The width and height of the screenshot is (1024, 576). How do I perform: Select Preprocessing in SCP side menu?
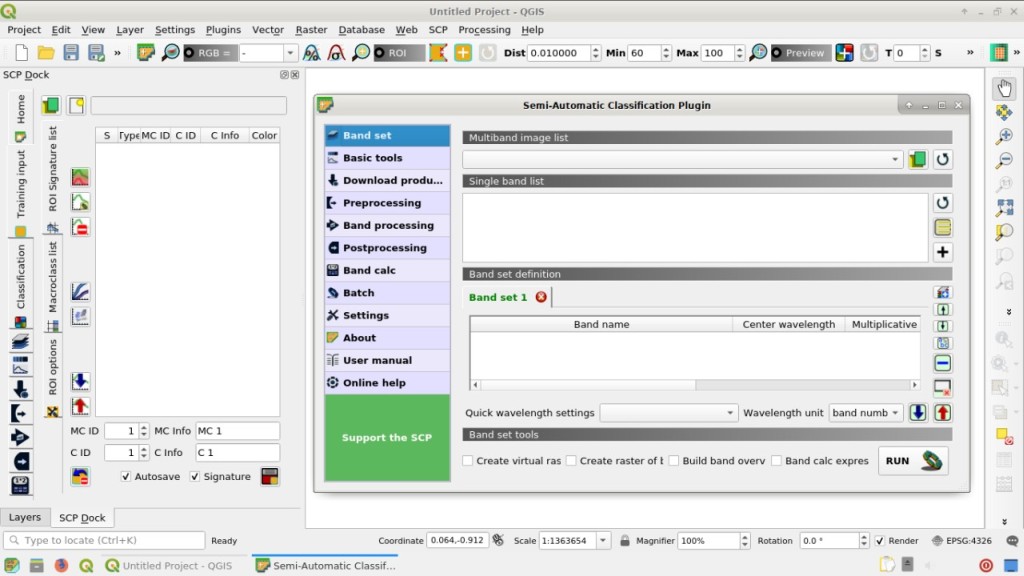point(387,203)
